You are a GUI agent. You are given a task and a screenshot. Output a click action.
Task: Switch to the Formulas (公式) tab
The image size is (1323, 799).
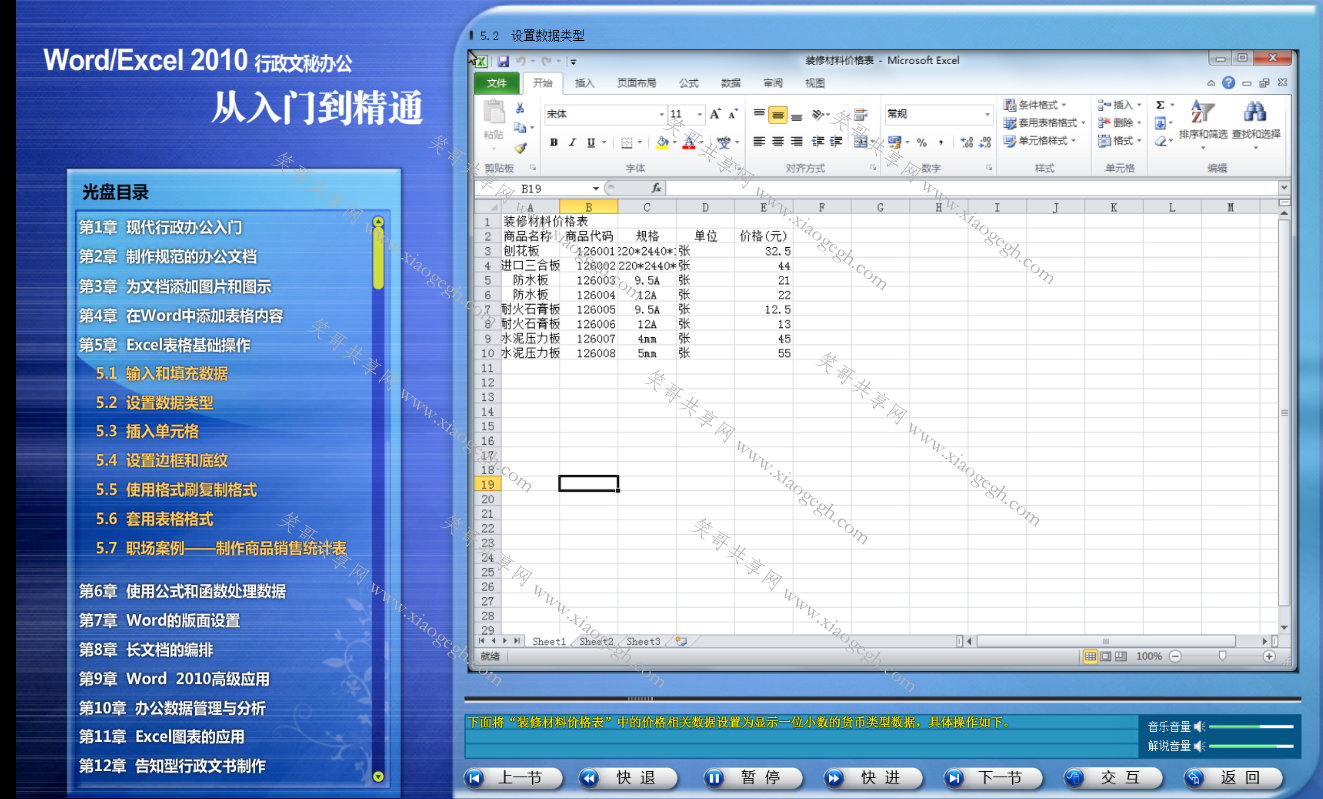pos(689,83)
